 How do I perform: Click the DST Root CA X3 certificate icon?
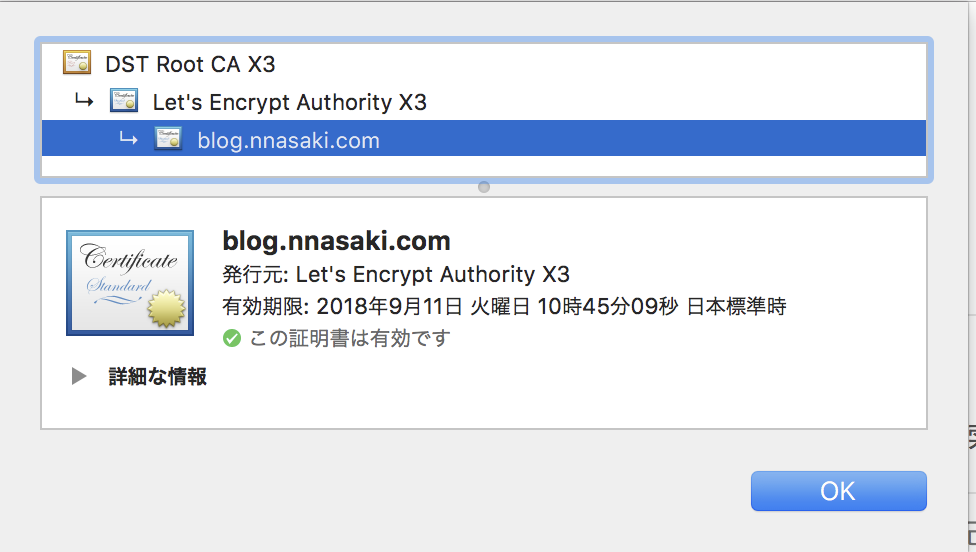[x=77, y=63]
